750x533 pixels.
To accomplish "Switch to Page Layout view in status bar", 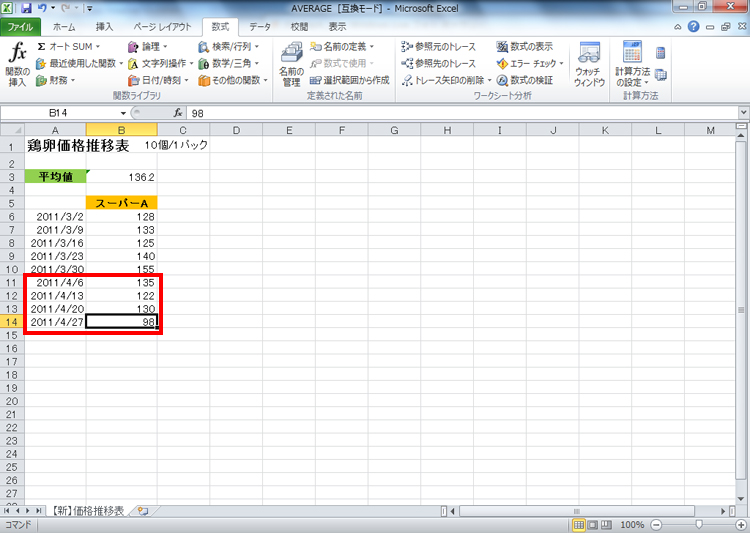I will point(592,525).
